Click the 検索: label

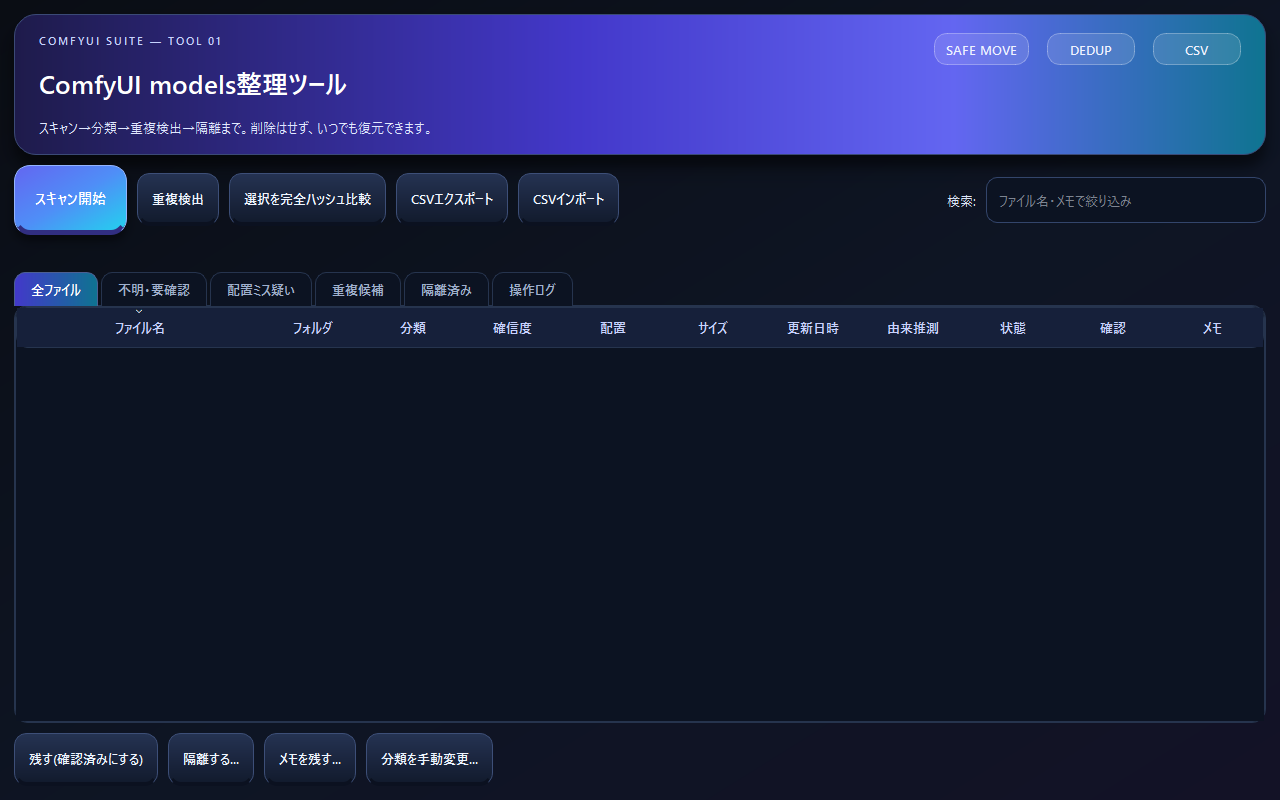(x=962, y=201)
